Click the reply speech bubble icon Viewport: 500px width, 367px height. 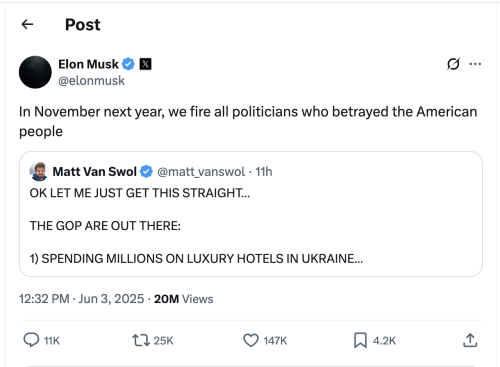click(31, 340)
